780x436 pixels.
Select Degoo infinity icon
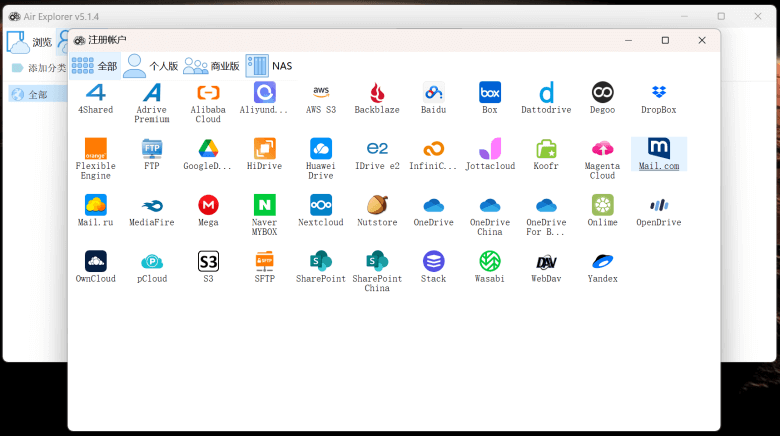point(602,93)
